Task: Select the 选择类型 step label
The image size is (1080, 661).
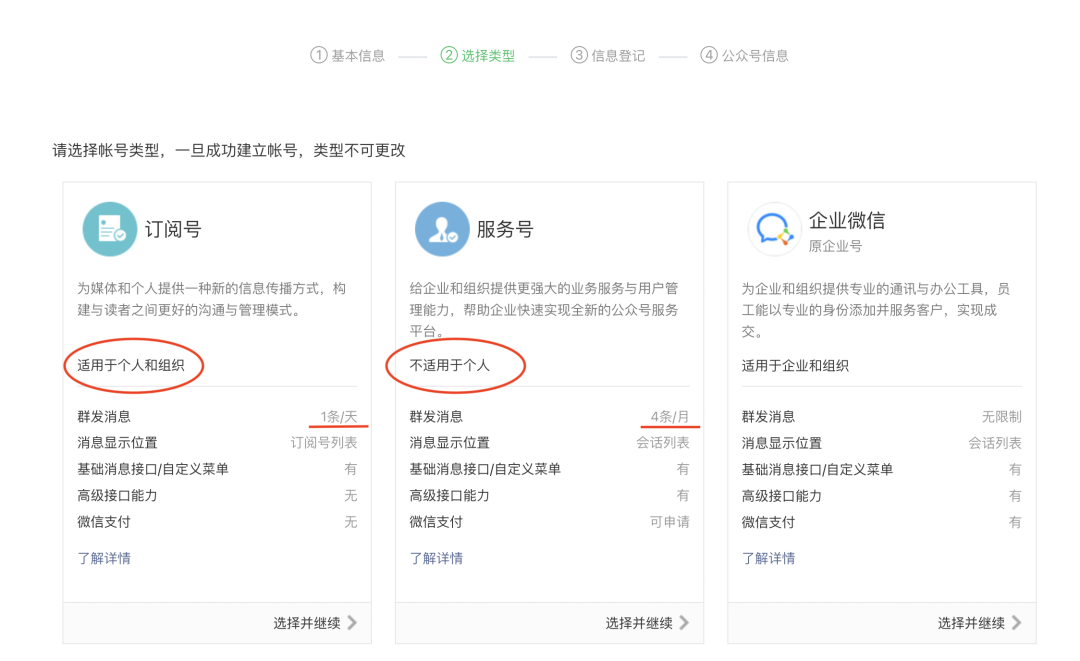Action: (488, 56)
